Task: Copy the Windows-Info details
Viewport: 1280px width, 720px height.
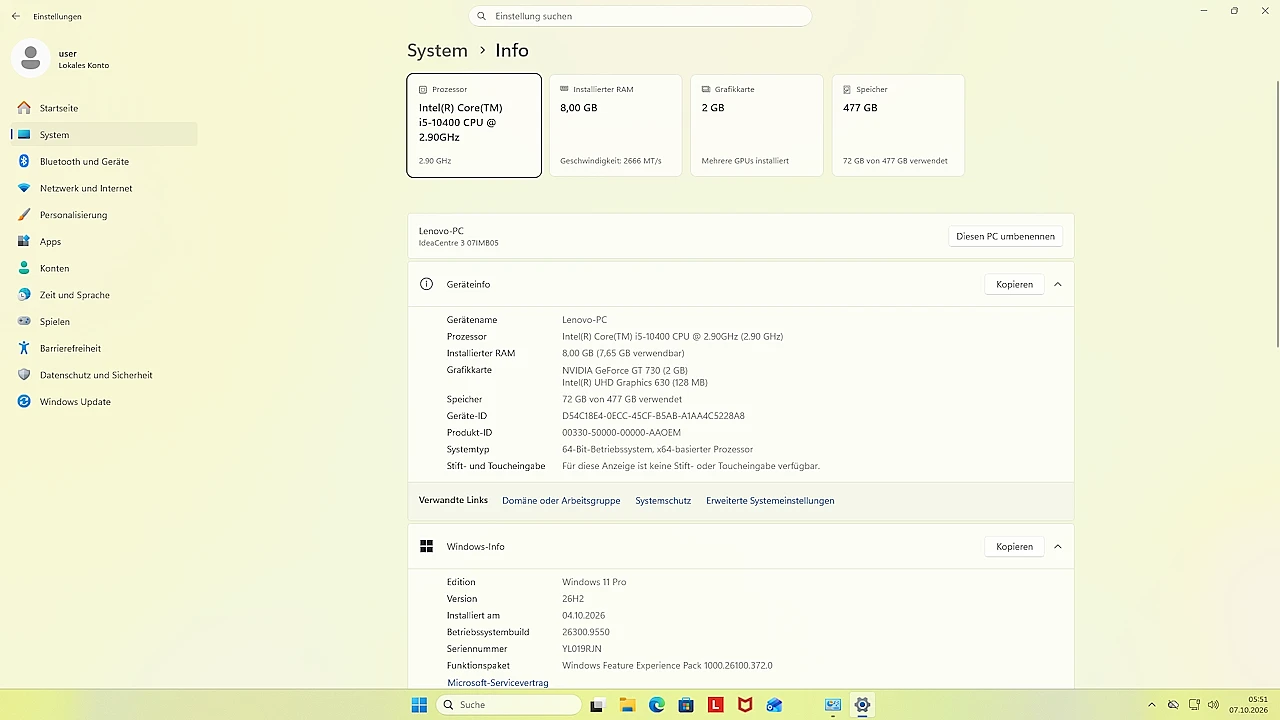Action: coord(1014,547)
